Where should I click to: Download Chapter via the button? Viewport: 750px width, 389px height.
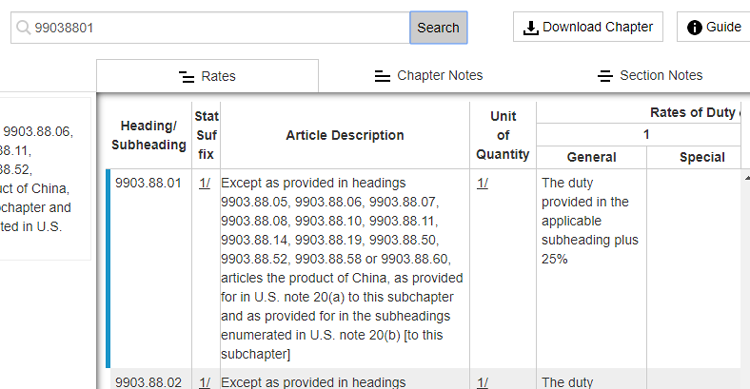pyautogui.click(x=588, y=27)
